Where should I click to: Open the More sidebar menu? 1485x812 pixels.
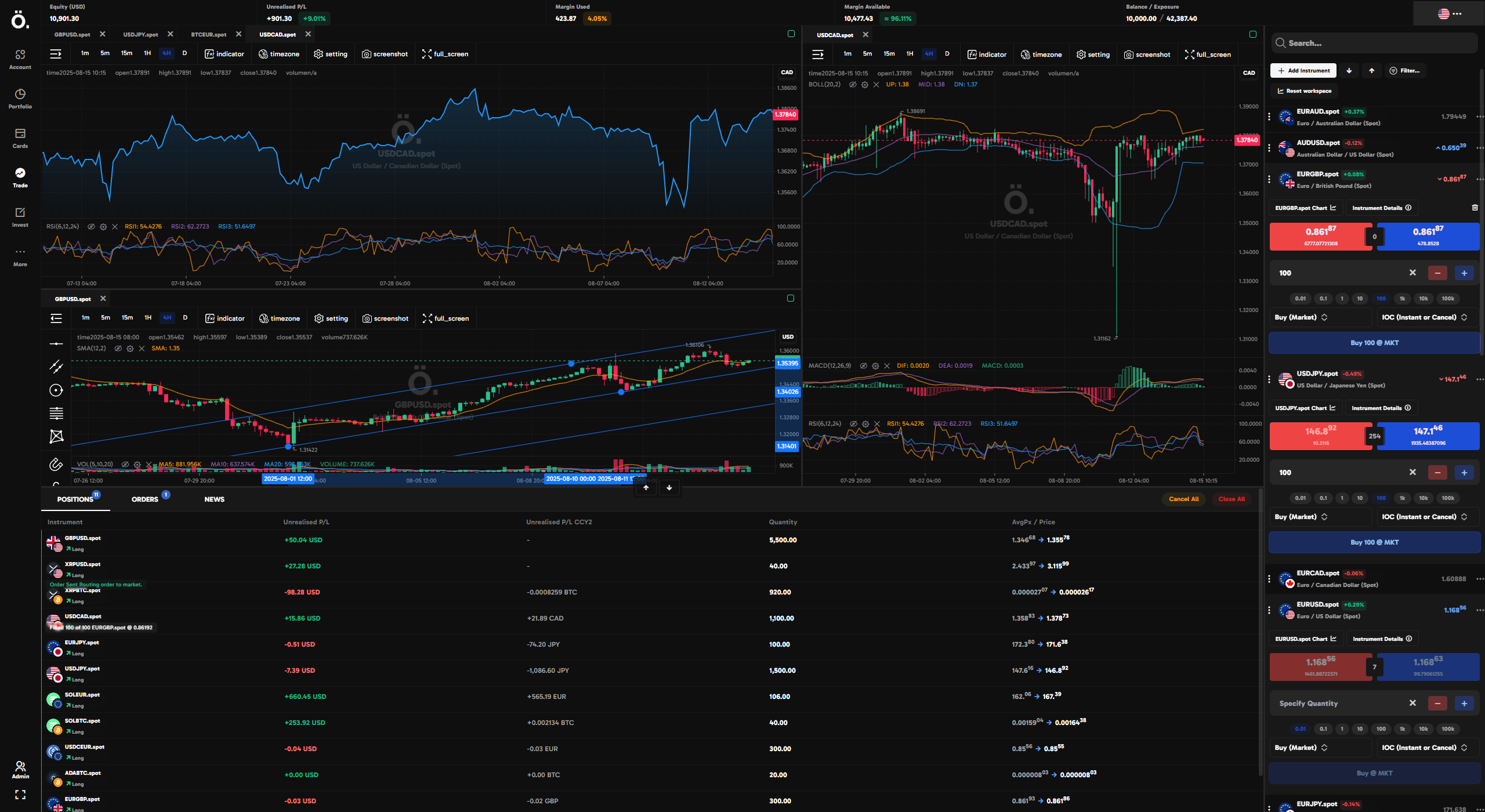click(20, 256)
